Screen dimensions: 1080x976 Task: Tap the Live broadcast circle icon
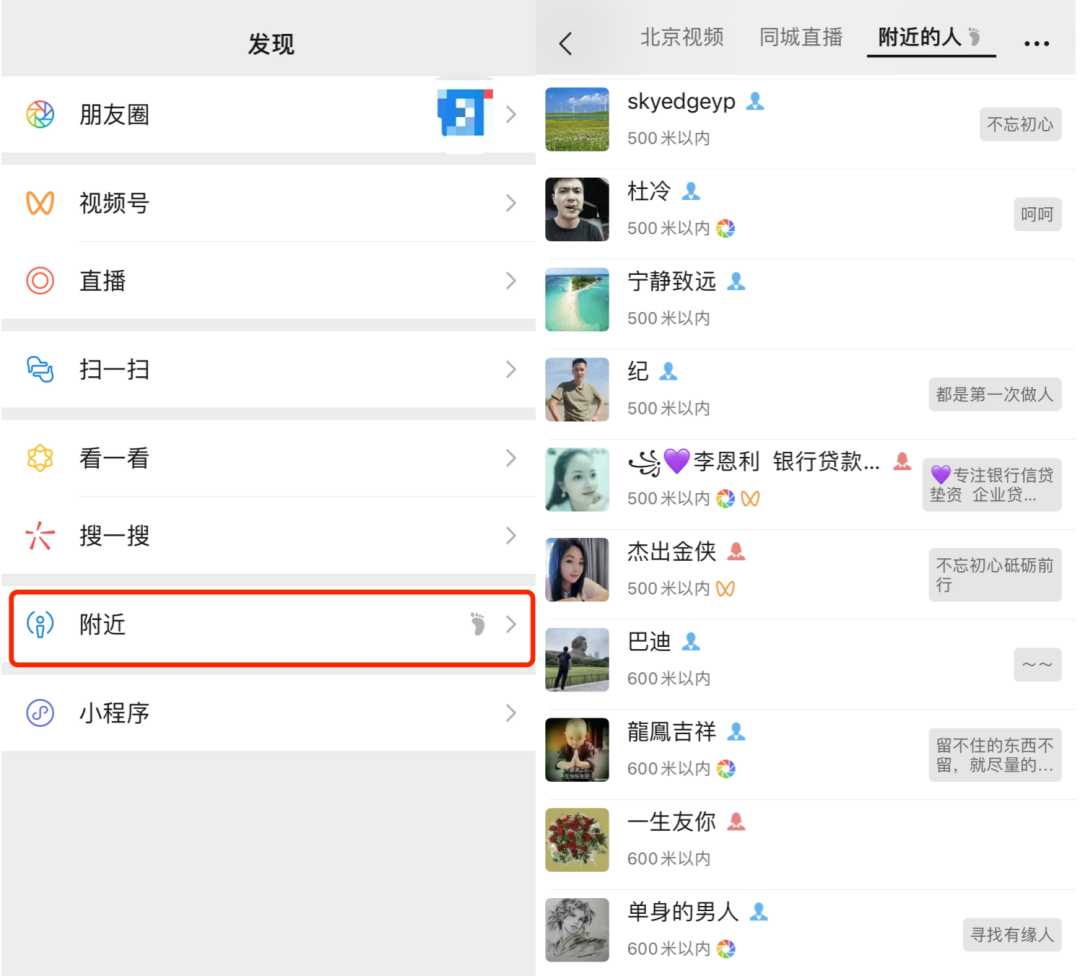[40, 281]
